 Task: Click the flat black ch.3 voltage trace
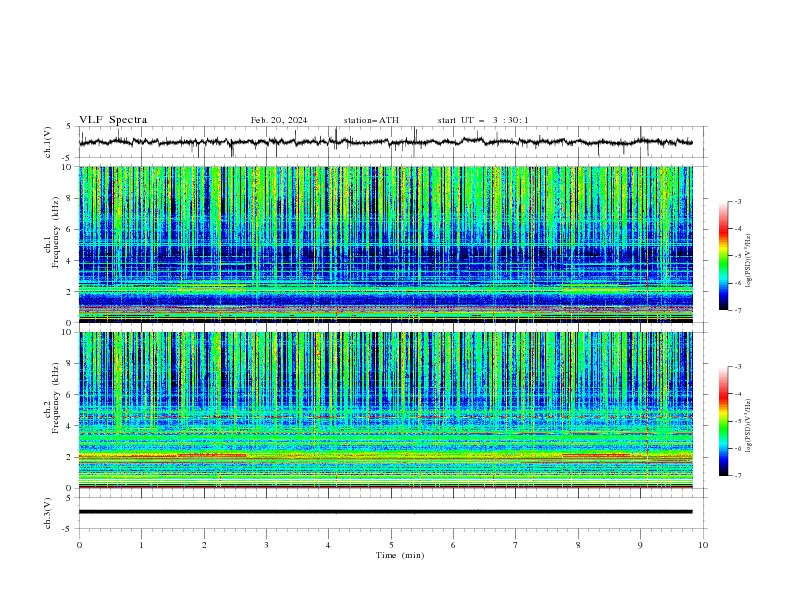pos(385,512)
